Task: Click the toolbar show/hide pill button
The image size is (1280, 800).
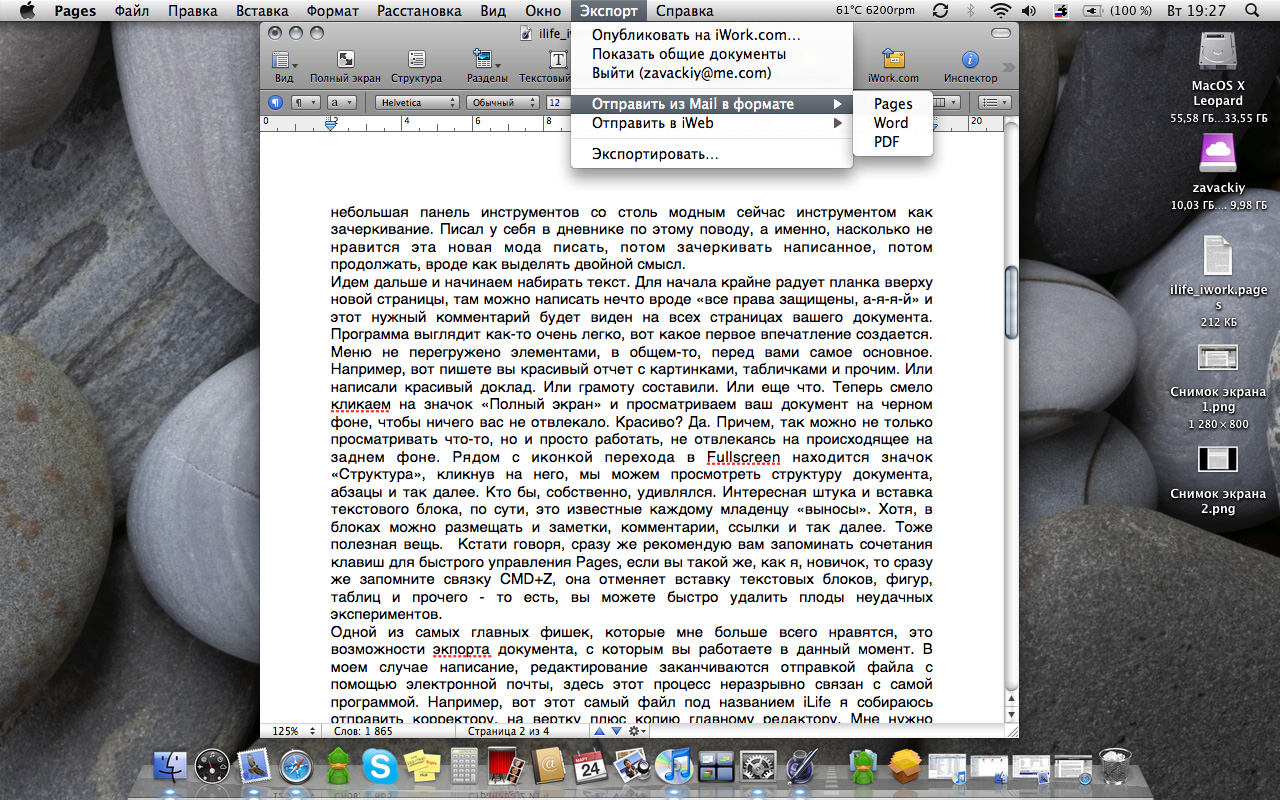Action: (1000, 33)
